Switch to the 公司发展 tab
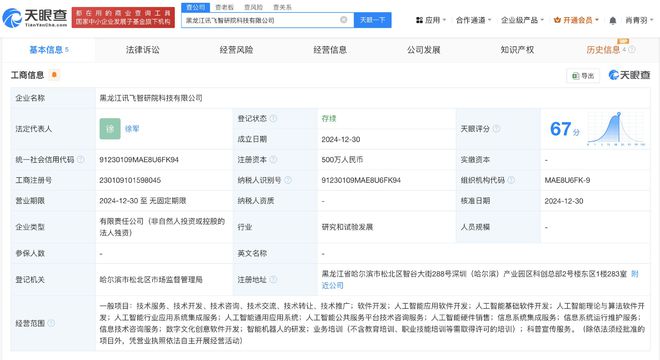The image size is (660, 360). tap(423, 50)
